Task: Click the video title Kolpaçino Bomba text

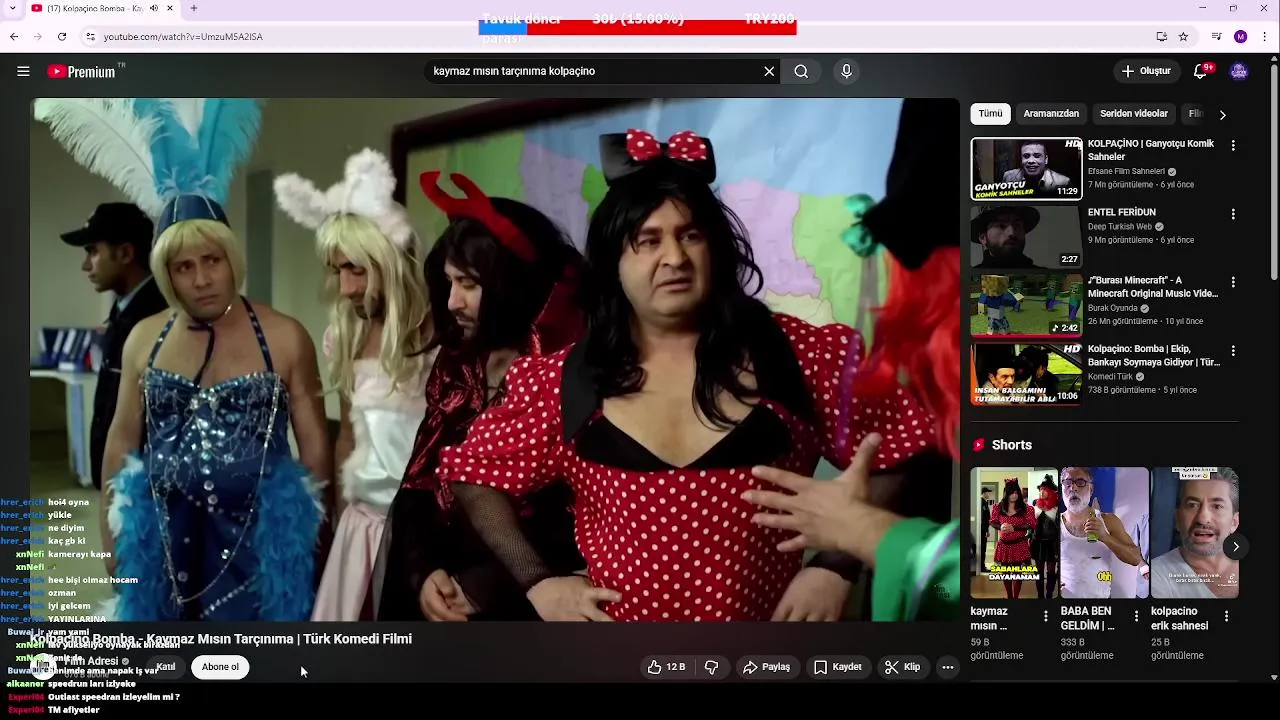Action: pos(221,638)
